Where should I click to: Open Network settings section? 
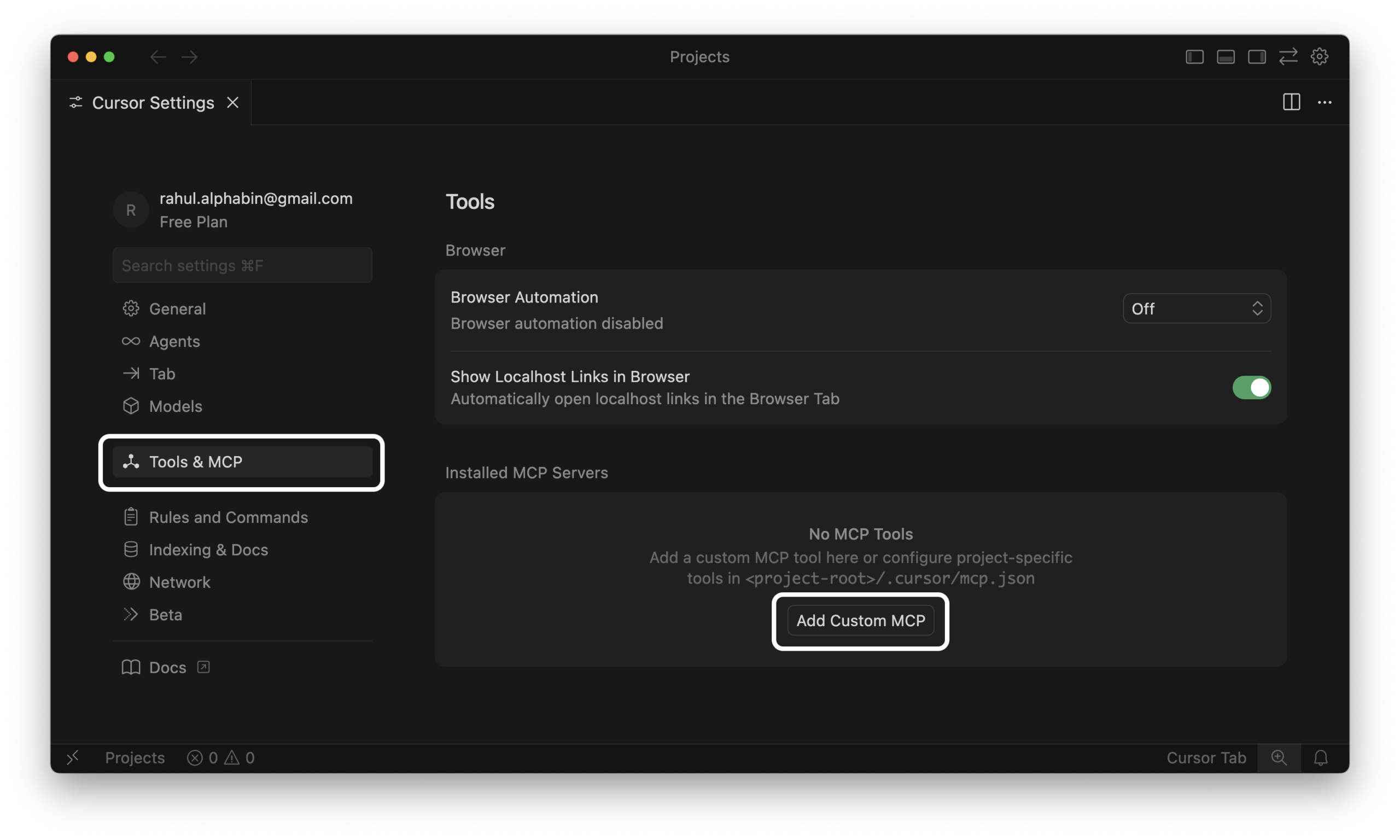click(179, 582)
